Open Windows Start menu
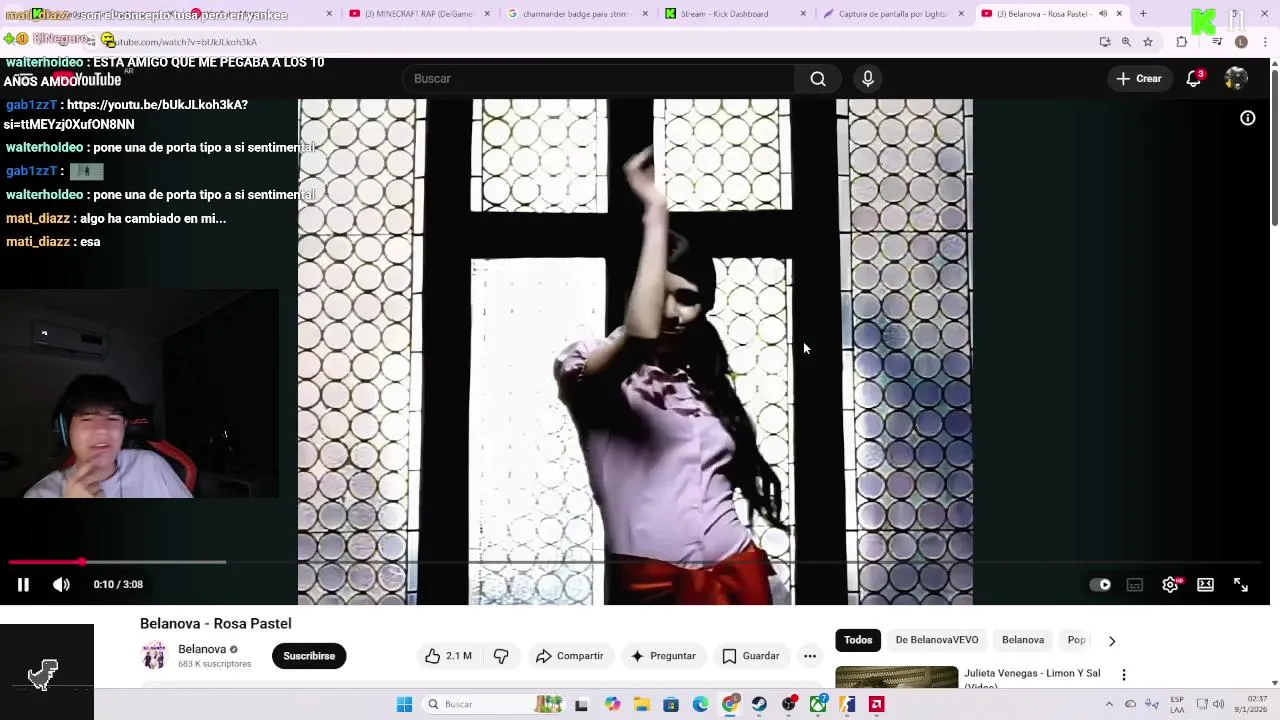This screenshot has width=1280, height=720. click(404, 704)
